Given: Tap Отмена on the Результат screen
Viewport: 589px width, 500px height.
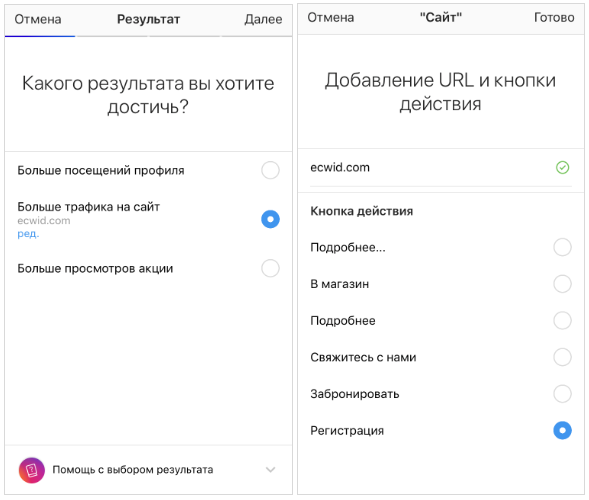Looking at the screenshot, I should pyautogui.click(x=38, y=19).
